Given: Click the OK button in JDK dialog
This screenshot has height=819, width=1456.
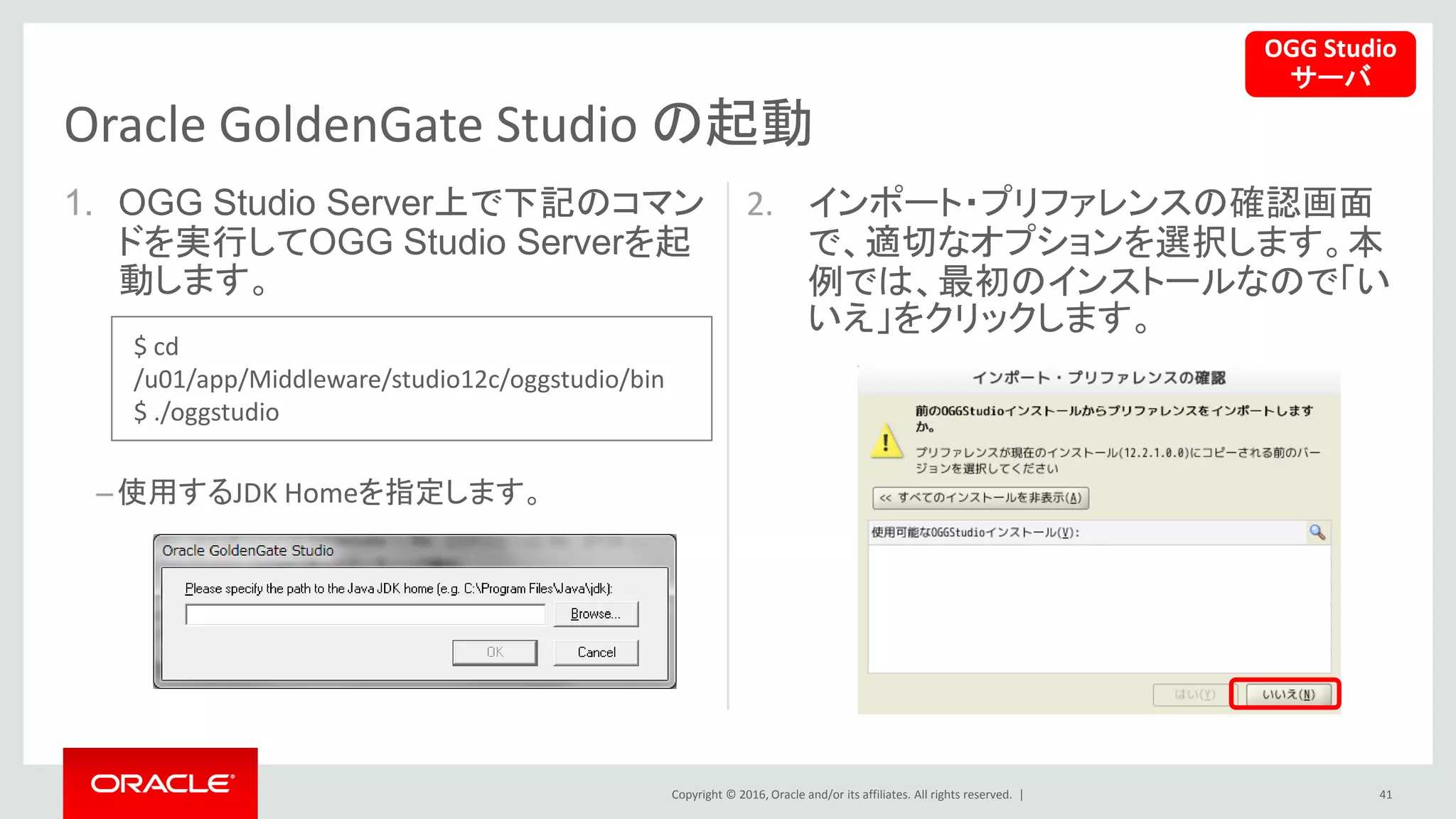Looking at the screenshot, I should click(495, 653).
